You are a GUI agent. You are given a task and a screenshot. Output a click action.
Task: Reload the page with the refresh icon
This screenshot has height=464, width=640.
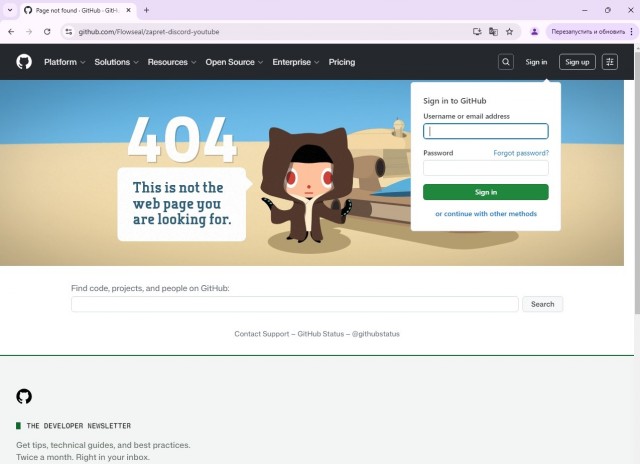pyautogui.click(x=47, y=32)
